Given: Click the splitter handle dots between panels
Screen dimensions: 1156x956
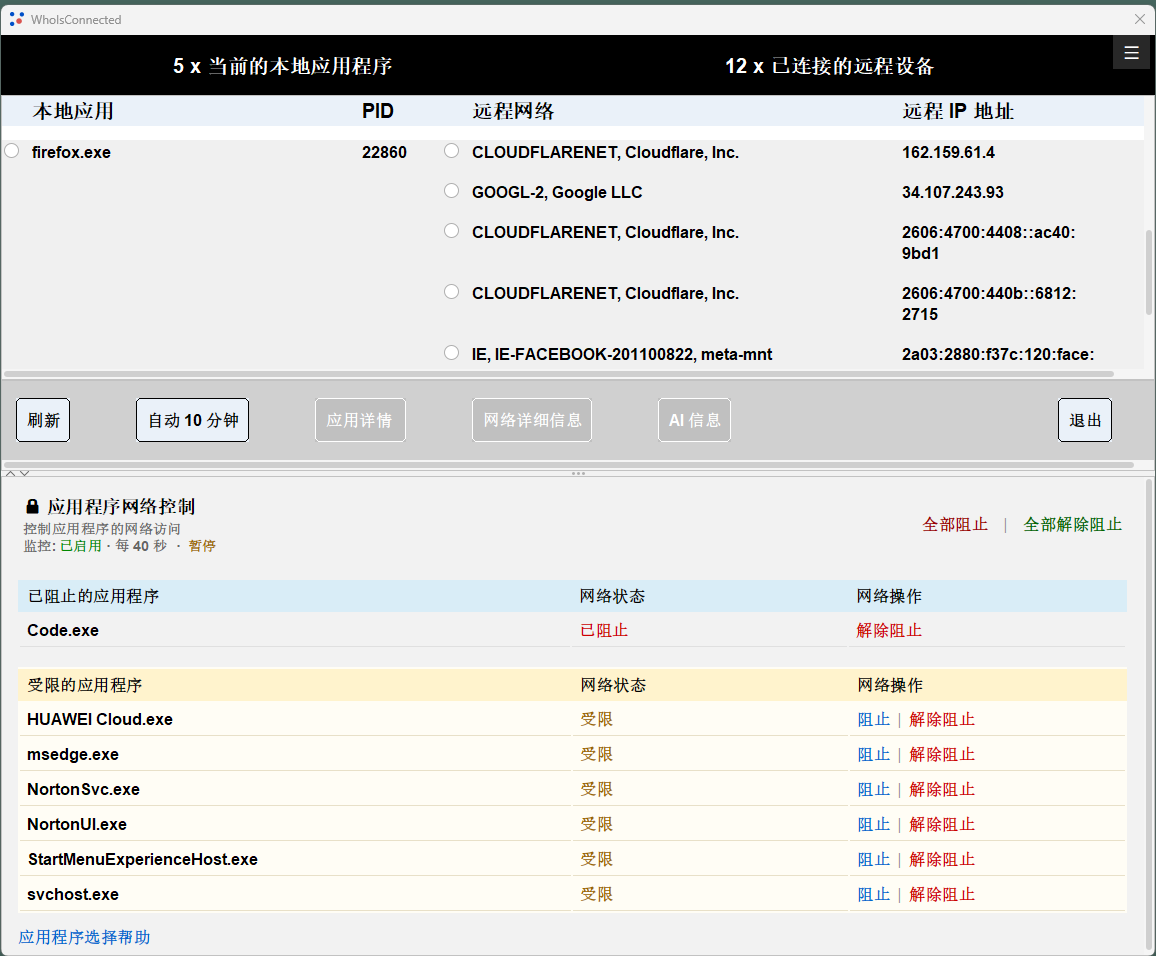Looking at the screenshot, I should coord(578,473).
